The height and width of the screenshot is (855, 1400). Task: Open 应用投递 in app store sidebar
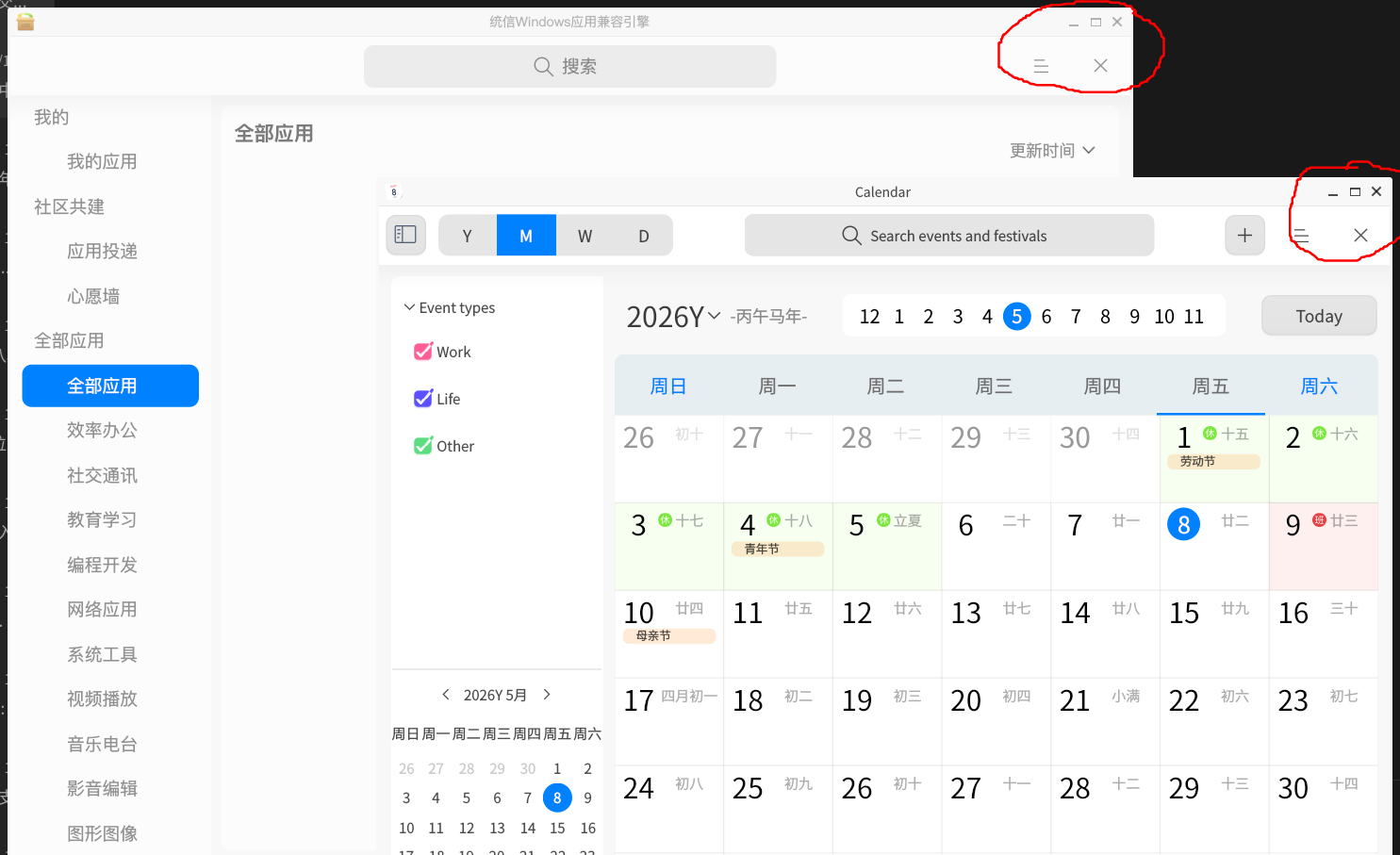102,252
